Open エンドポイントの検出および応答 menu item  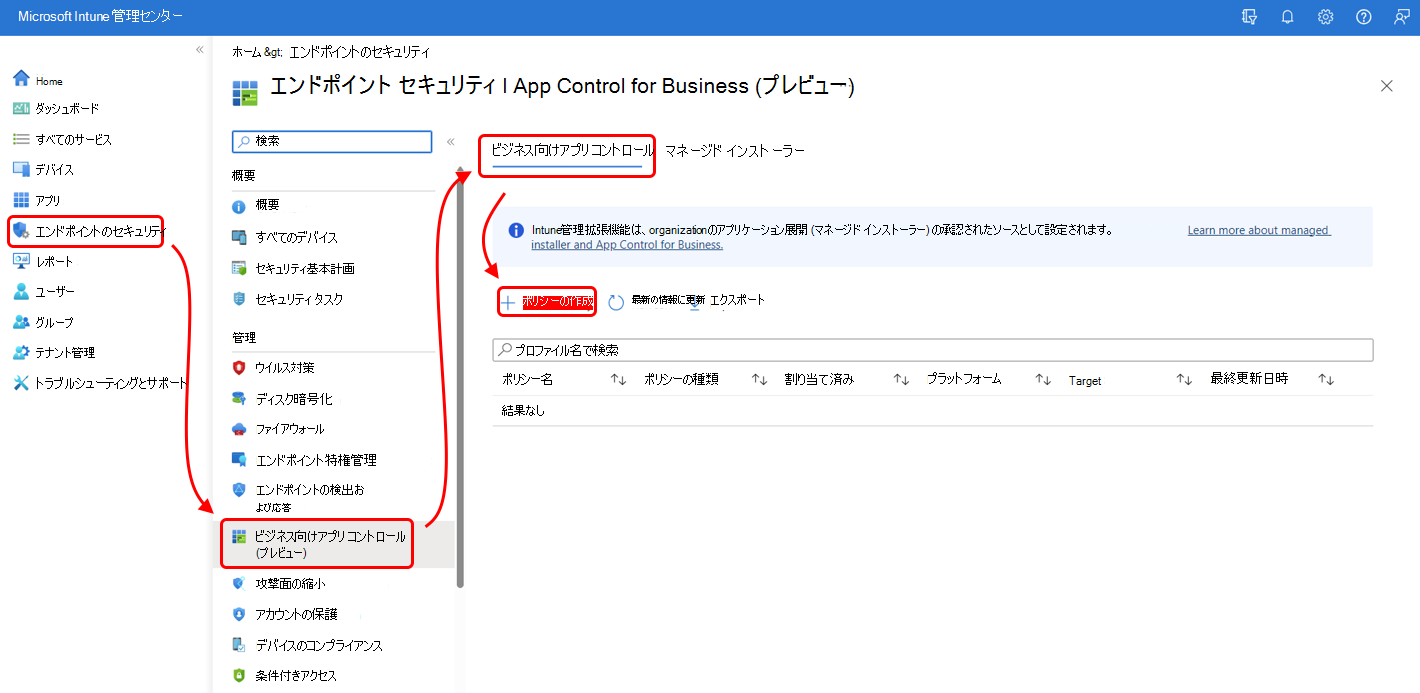point(310,498)
